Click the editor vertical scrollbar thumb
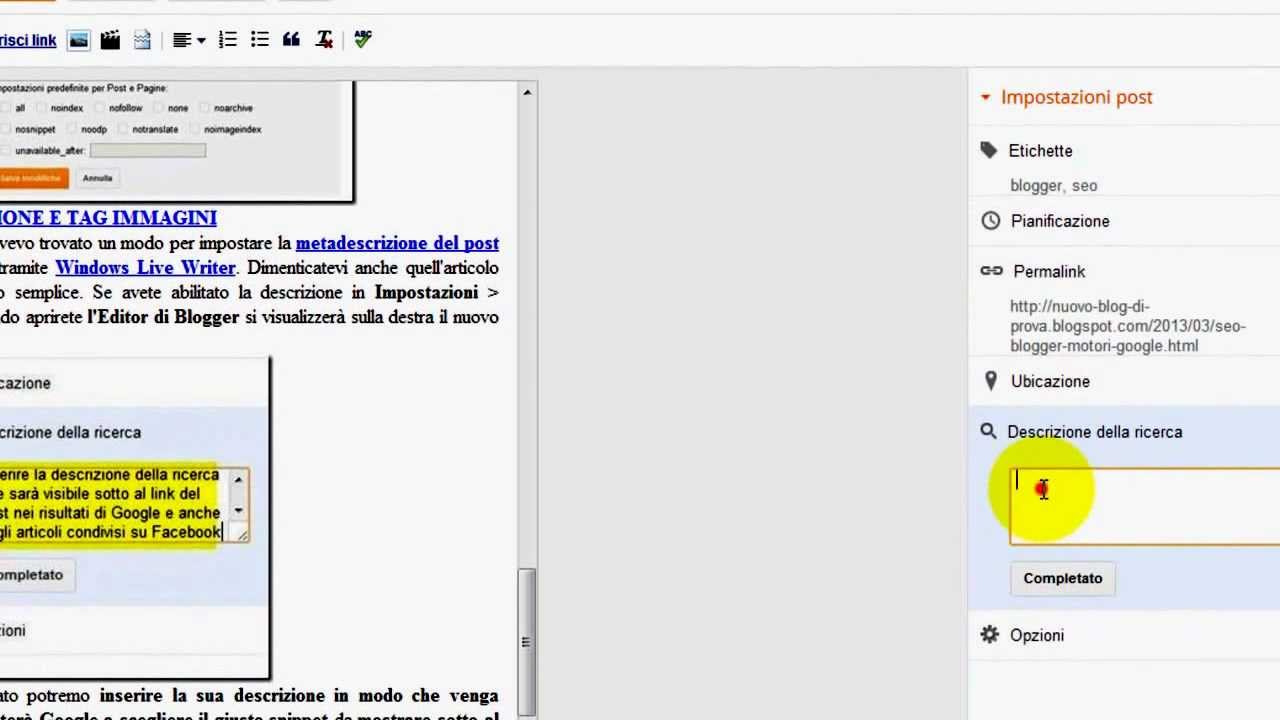 (x=526, y=640)
